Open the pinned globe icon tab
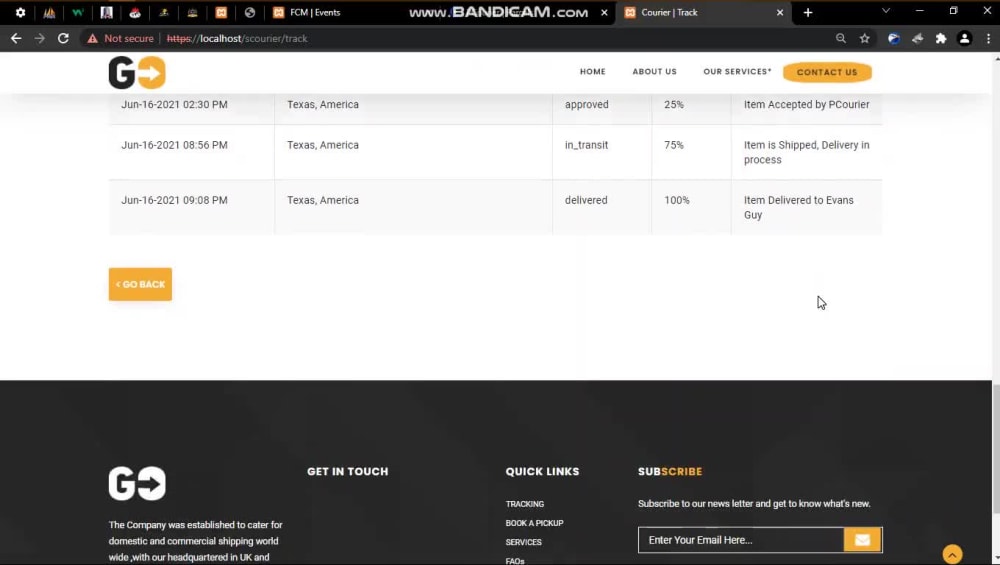 click(x=249, y=12)
